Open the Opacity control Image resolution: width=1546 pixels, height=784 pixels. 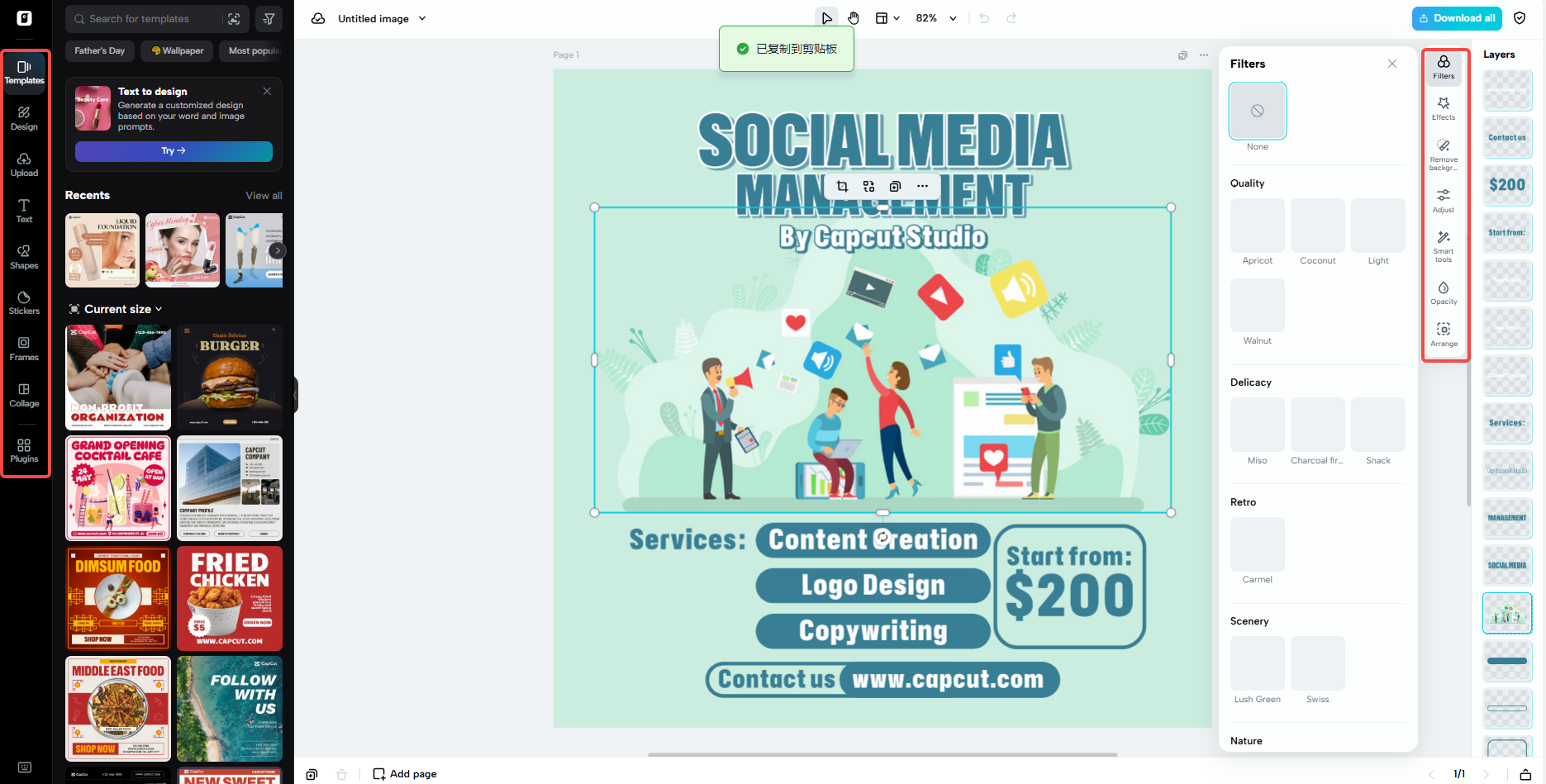(1444, 292)
